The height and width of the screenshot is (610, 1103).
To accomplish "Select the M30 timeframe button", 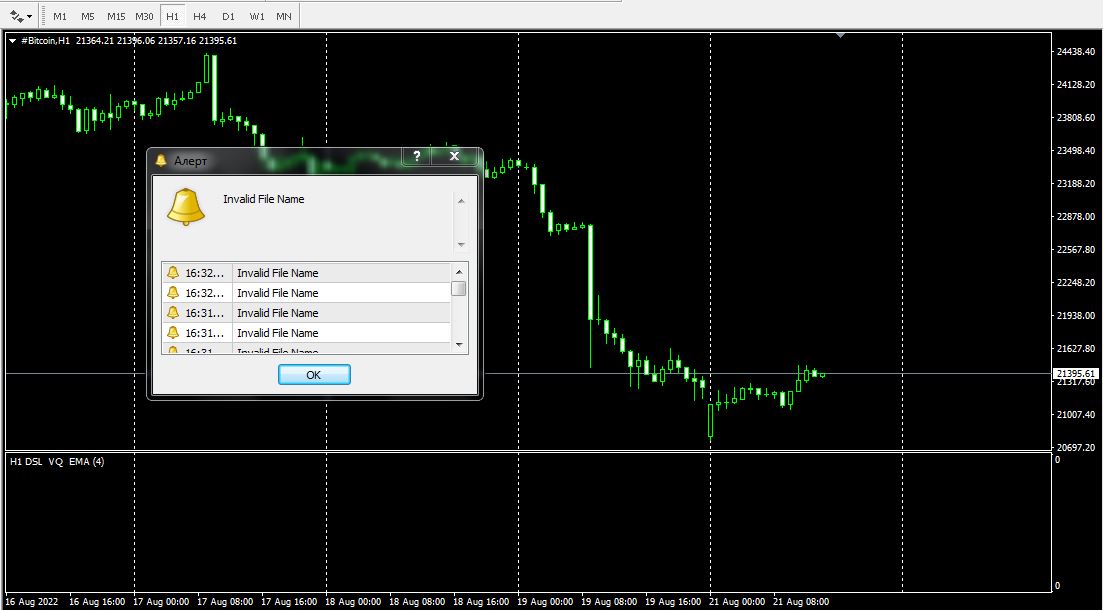I will click(144, 15).
